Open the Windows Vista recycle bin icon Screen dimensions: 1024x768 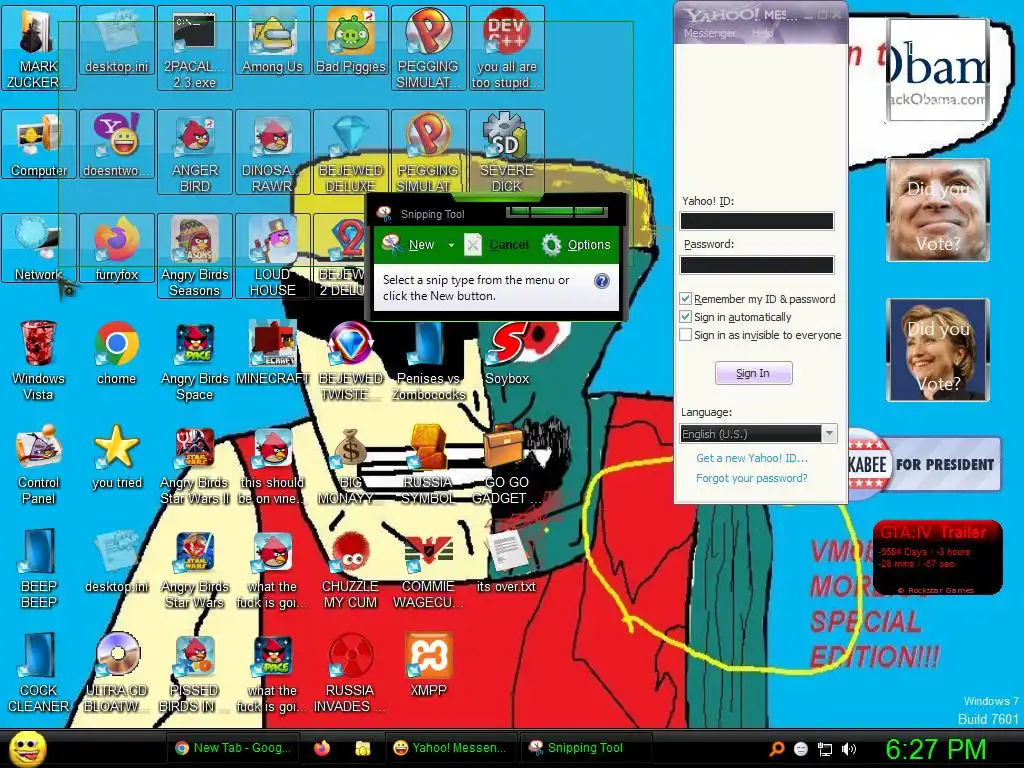click(39, 359)
